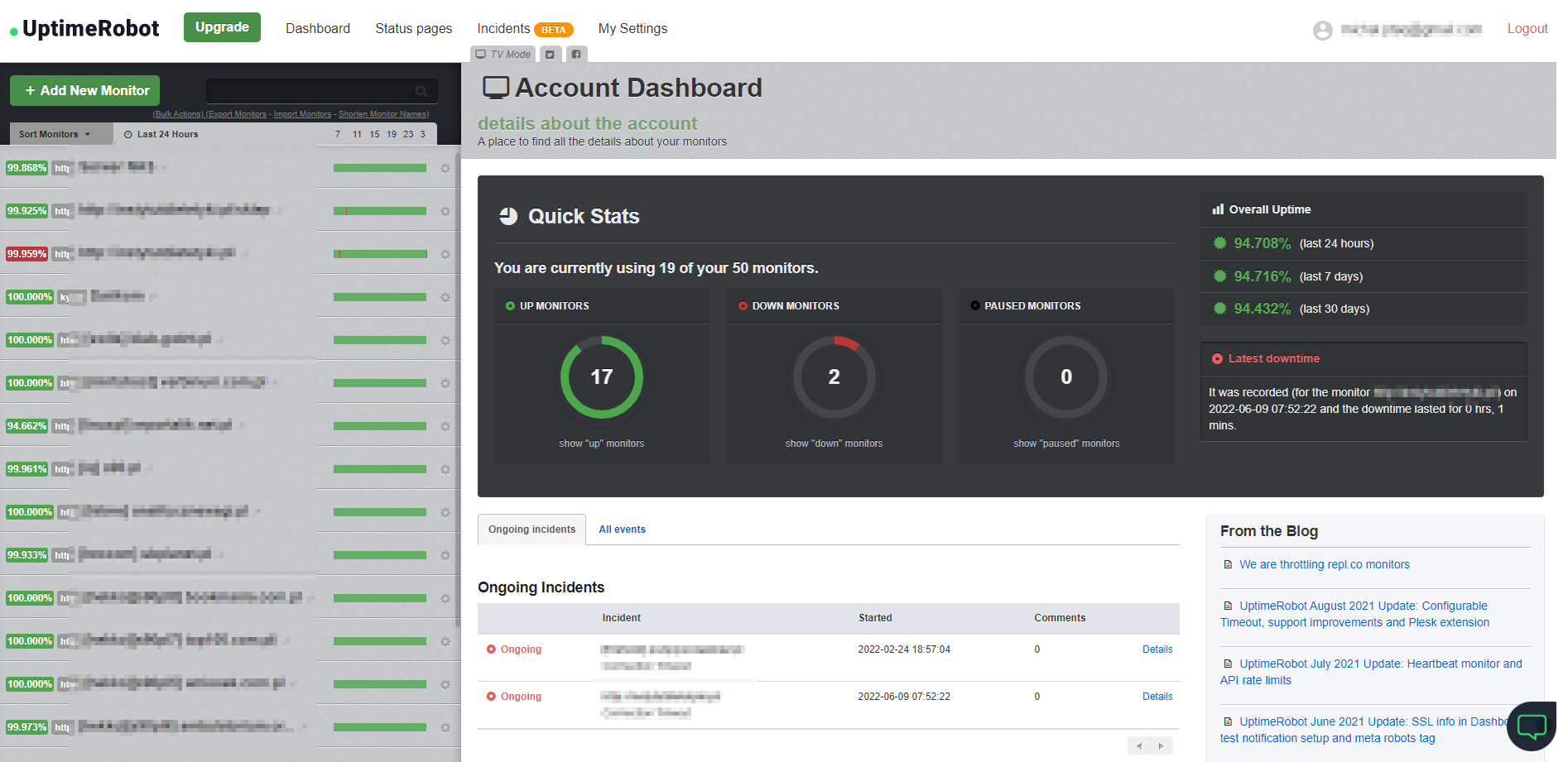Viewport: 1568px width, 762px height.
Task: Click the Upgrade button
Action: (222, 27)
